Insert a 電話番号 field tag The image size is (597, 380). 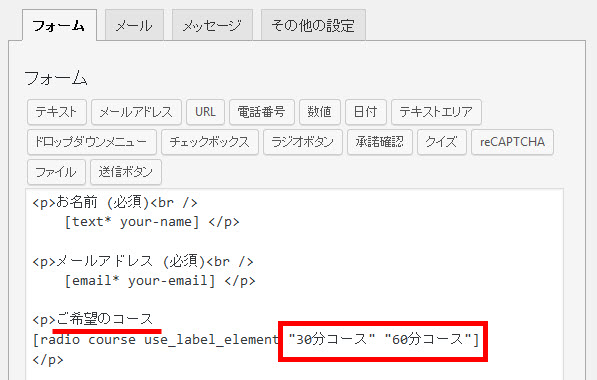pyautogui.click(x=262, y=112)
